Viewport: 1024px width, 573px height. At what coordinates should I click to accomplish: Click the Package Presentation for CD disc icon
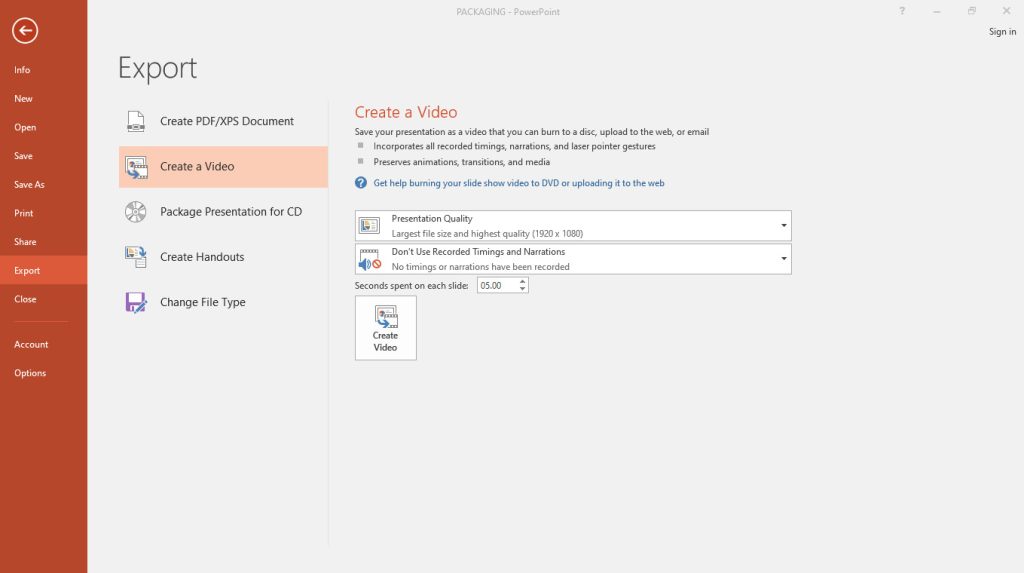[136, 212]
